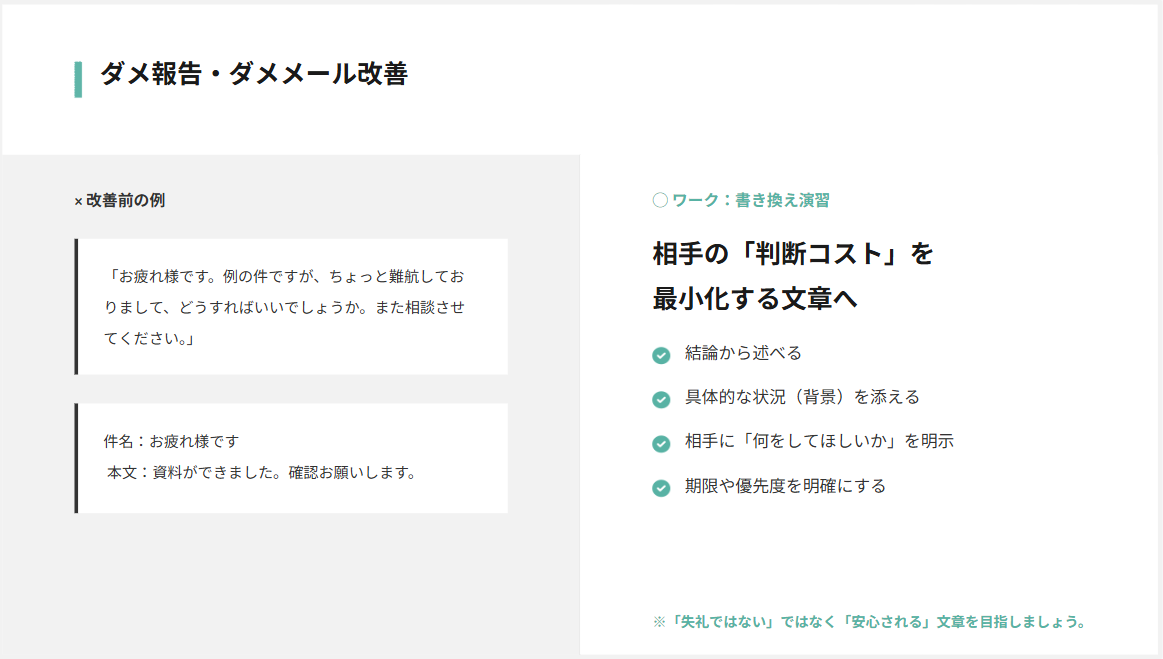Click the quote box starting お疲れ様です。例の件
Viewport: 1163px width, 659px height.
tap(291, 306)
